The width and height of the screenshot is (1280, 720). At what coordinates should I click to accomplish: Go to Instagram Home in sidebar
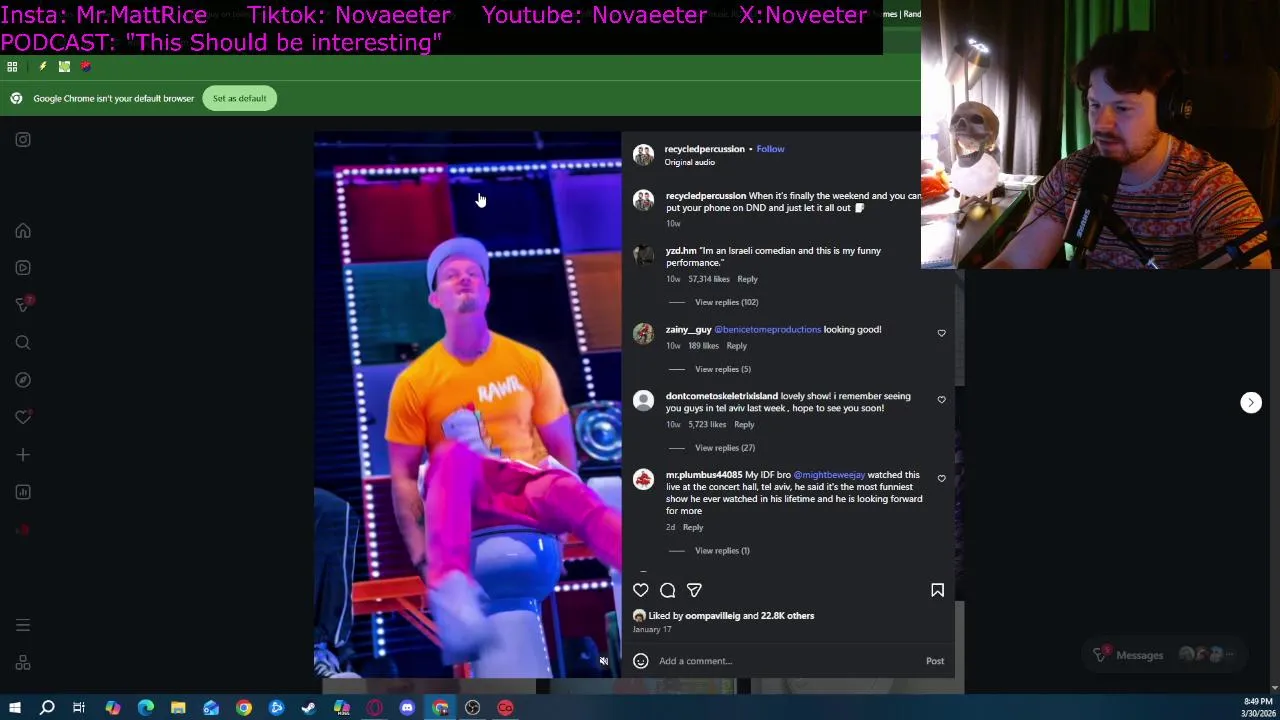pyautogui.click(x=23, y=231)
